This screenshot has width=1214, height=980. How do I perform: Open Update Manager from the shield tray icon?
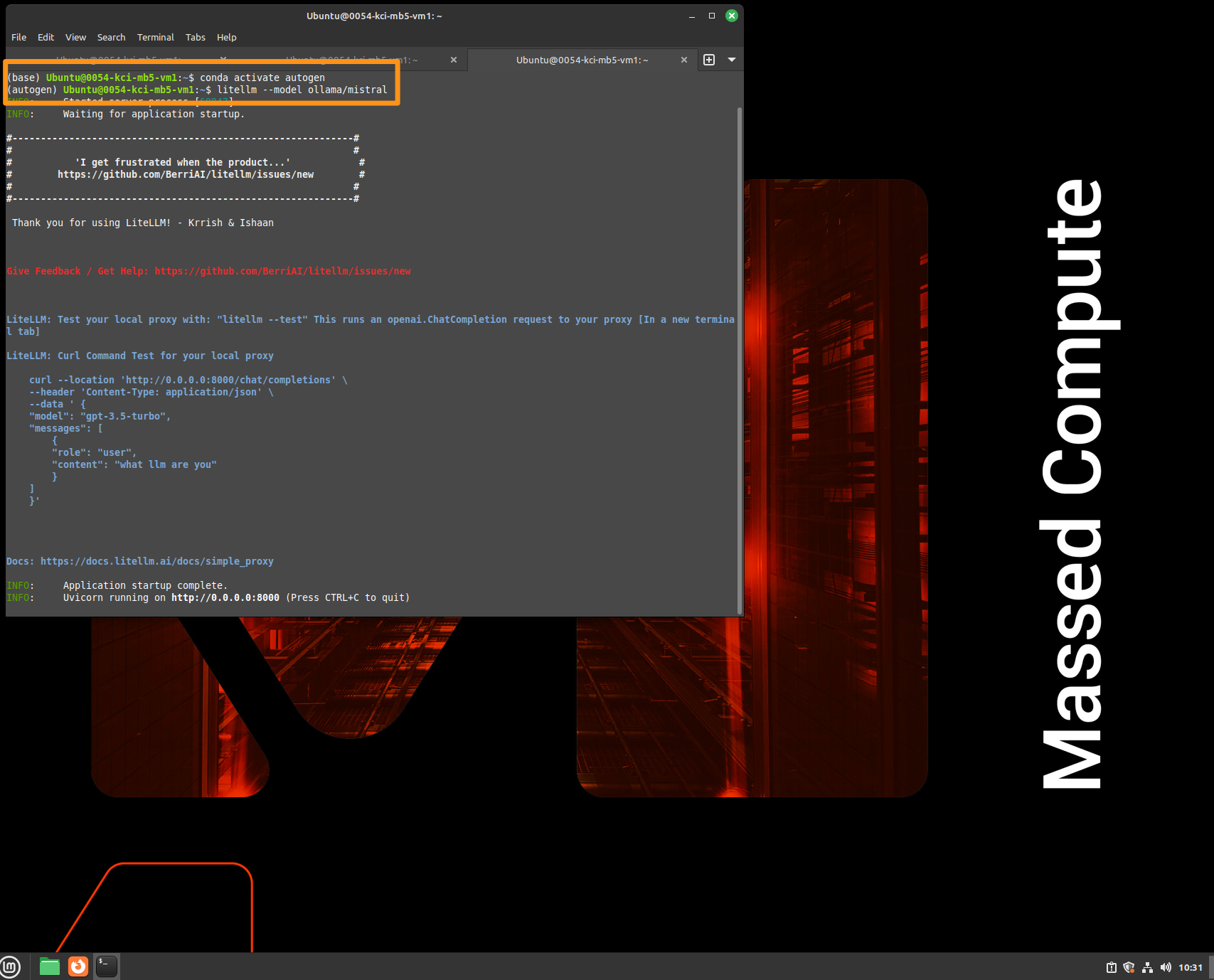pos(1127,967)
